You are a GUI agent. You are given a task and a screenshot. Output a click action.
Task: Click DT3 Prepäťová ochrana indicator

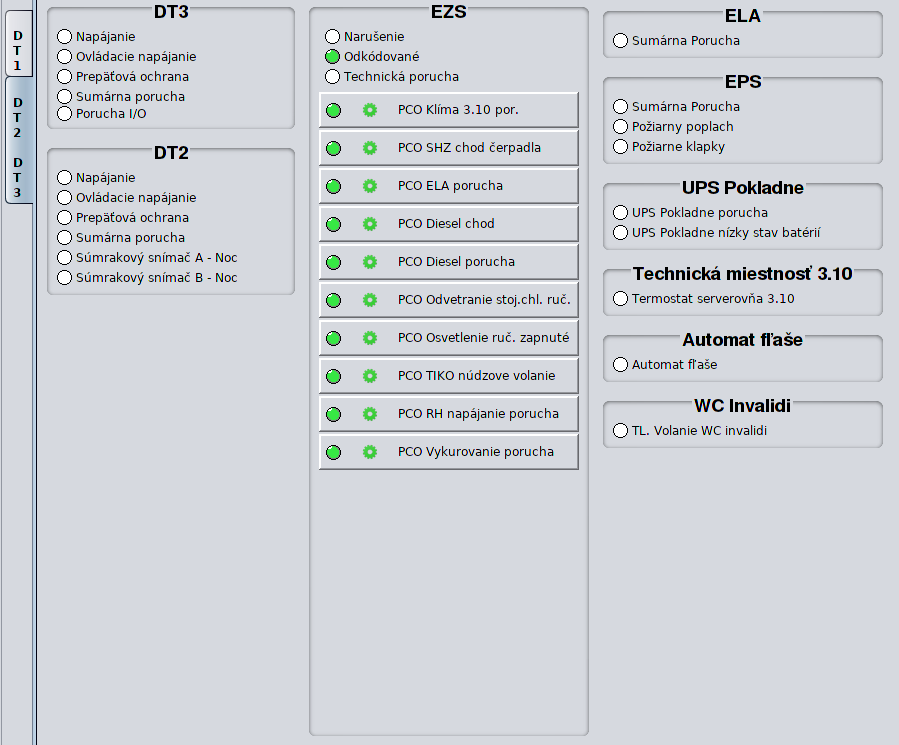coord(65,77)
